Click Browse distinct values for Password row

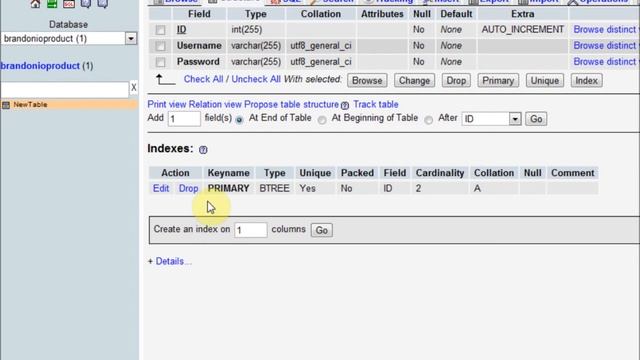pos(606,62)
